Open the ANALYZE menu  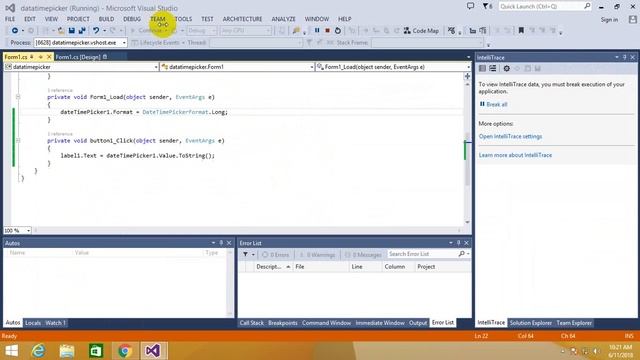point(283,19)
